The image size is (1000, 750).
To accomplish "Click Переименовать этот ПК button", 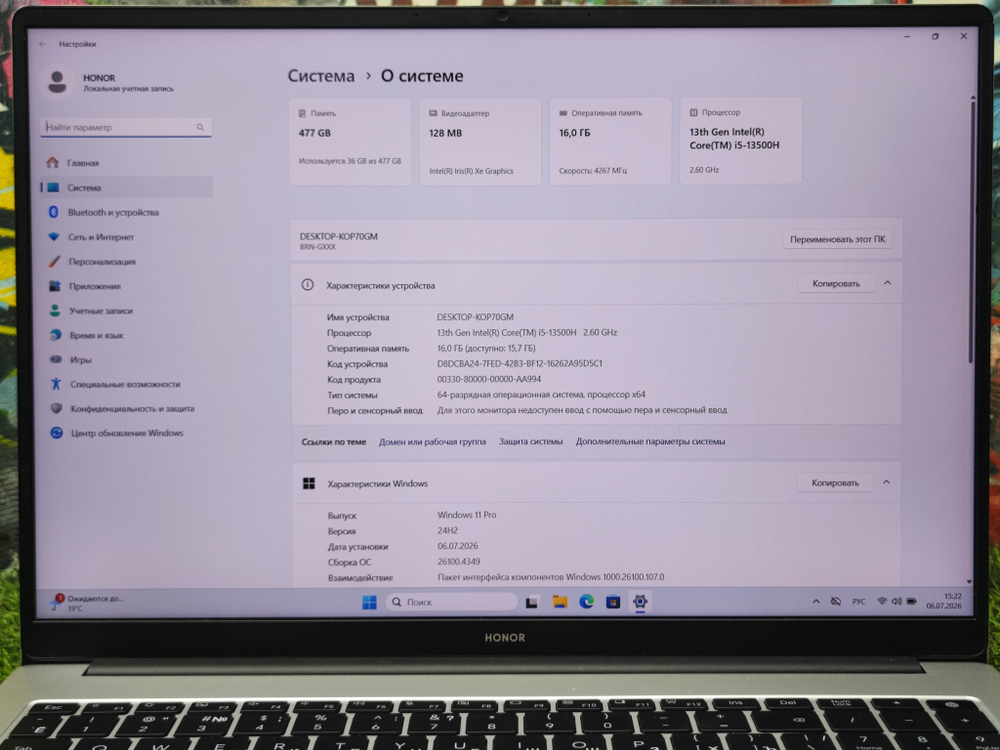I will (837, 239).
